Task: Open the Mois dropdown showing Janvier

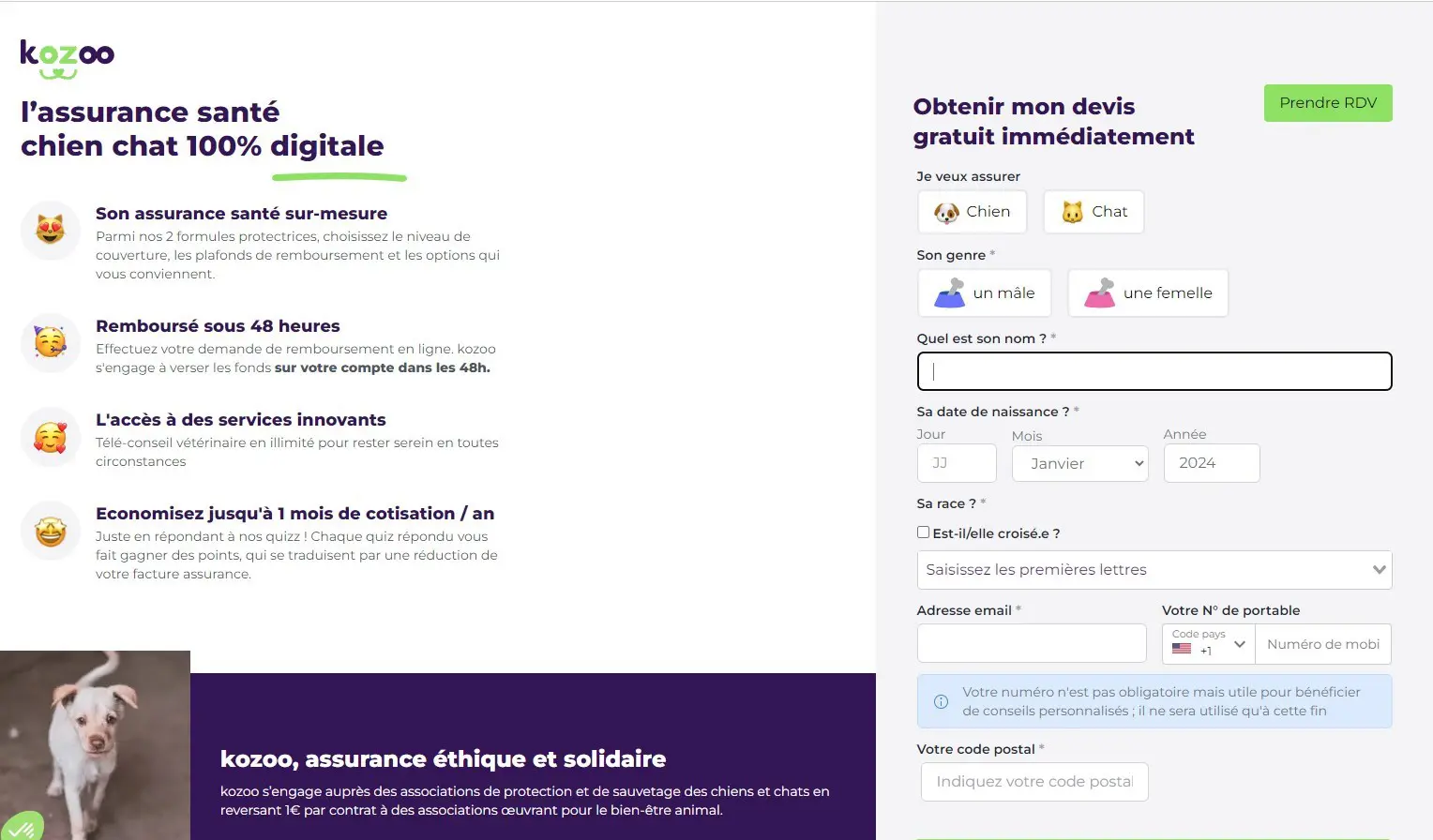Action: coord(1080,463)
